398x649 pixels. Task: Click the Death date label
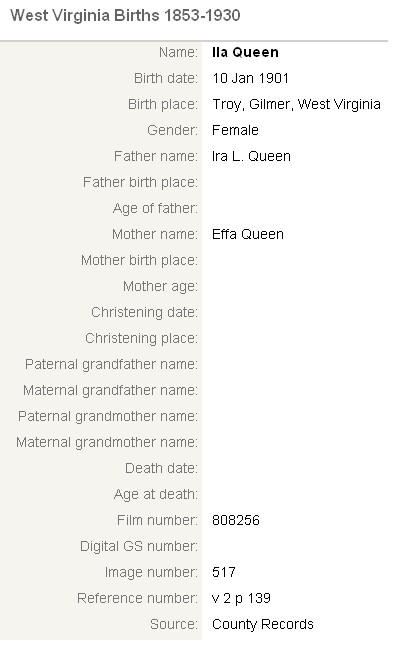[x=161, y=469]
